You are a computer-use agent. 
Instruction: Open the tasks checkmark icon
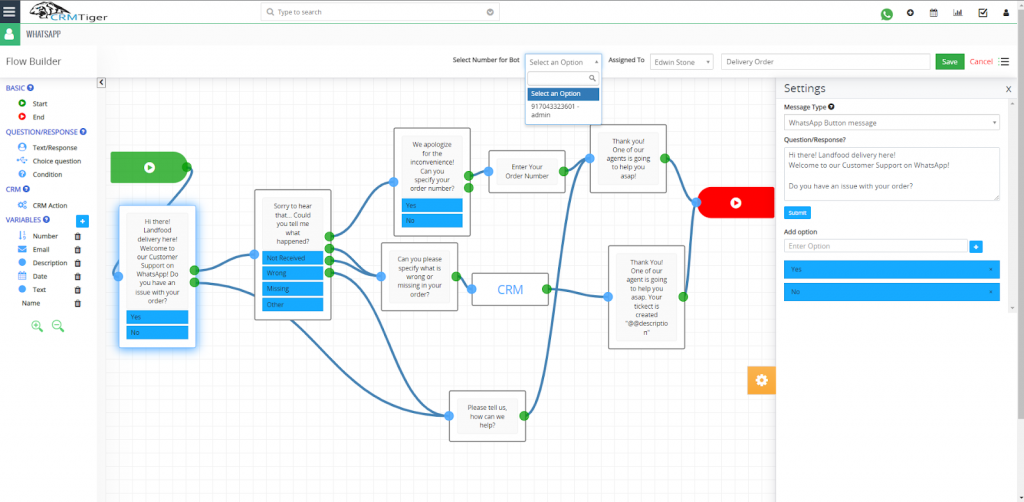[x=983, y=12]
